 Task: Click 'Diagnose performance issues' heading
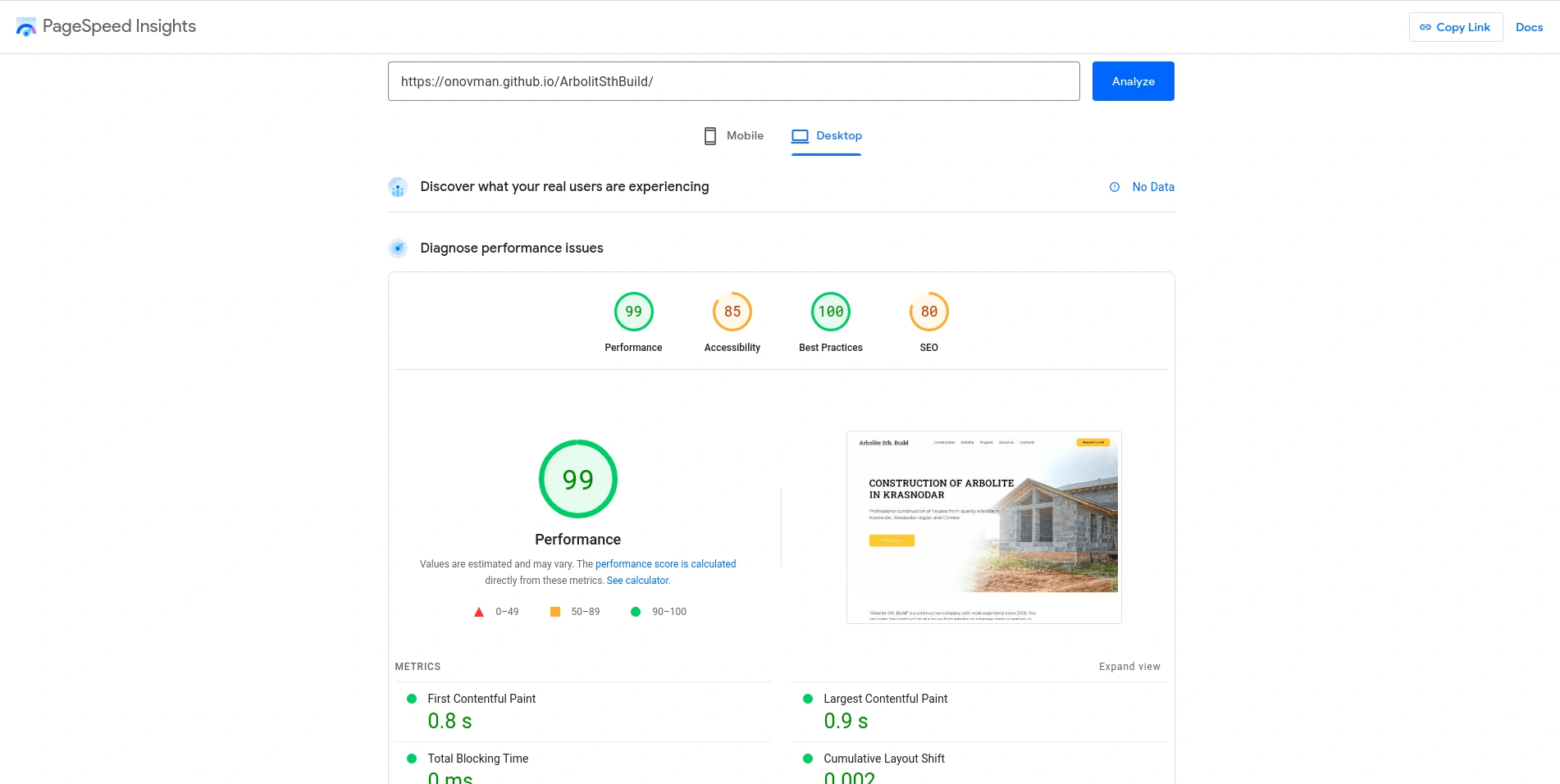pos(512,248)
